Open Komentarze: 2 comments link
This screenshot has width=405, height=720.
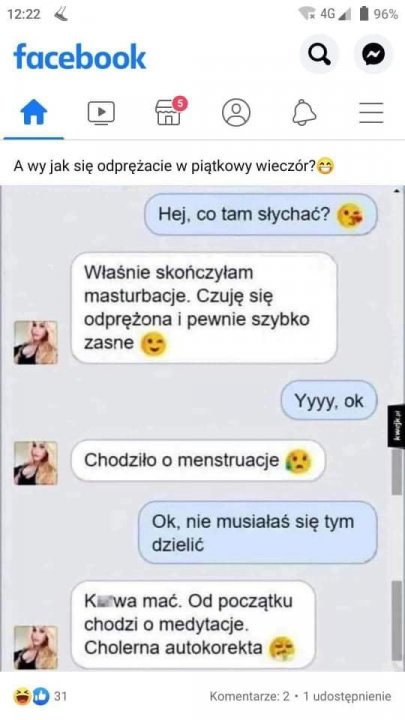point(249,697)
